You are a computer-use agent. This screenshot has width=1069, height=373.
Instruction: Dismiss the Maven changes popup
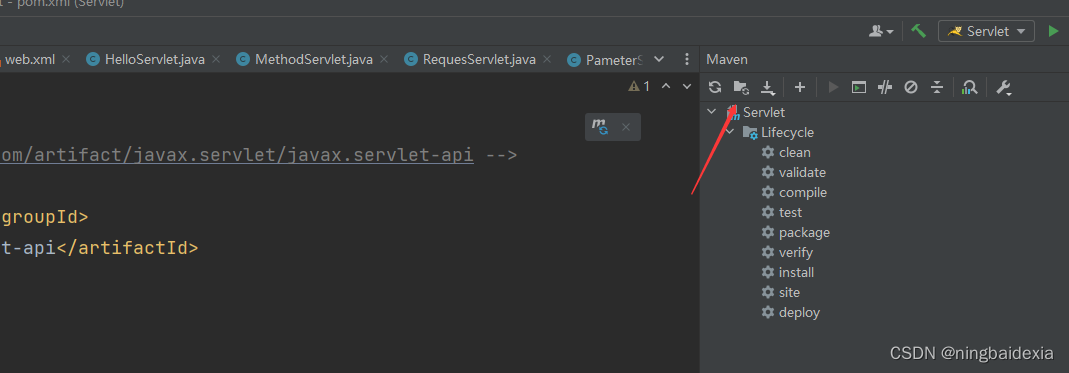click(626, 127)
